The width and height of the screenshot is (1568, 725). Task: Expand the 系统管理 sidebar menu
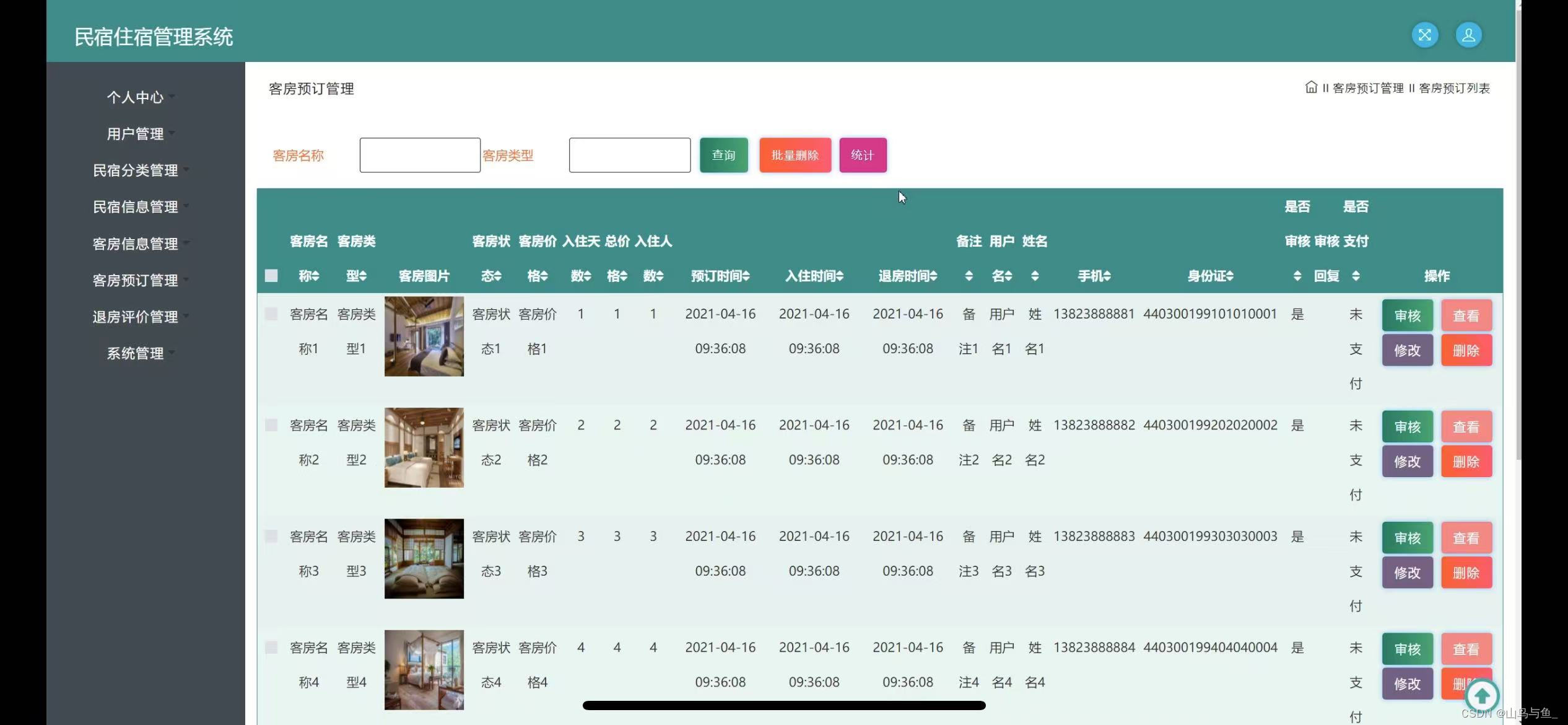[135, 353]
